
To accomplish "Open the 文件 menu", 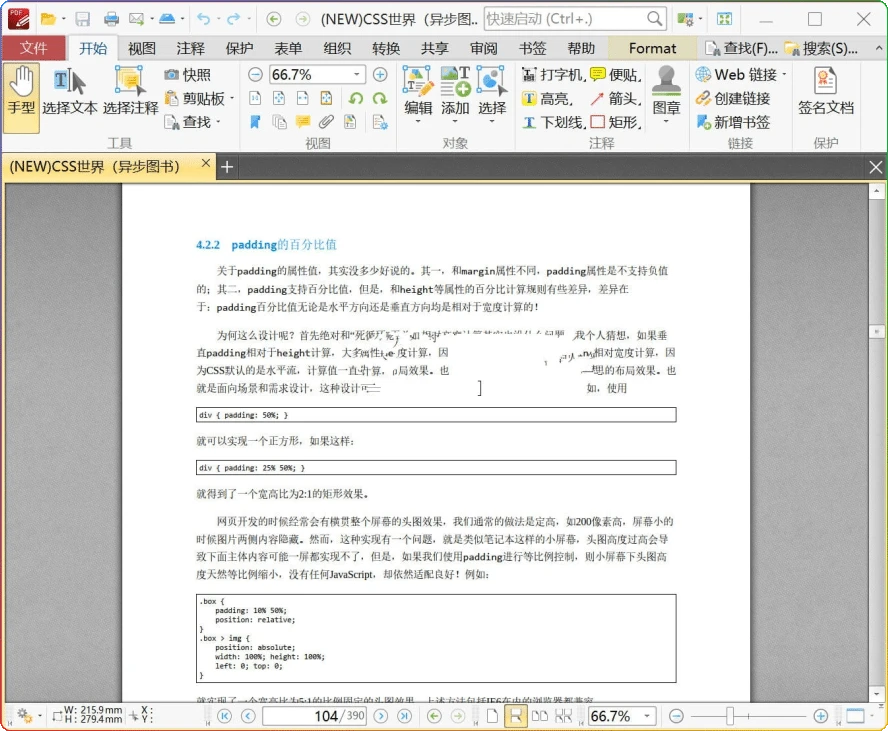I will (x=34, y=47).
